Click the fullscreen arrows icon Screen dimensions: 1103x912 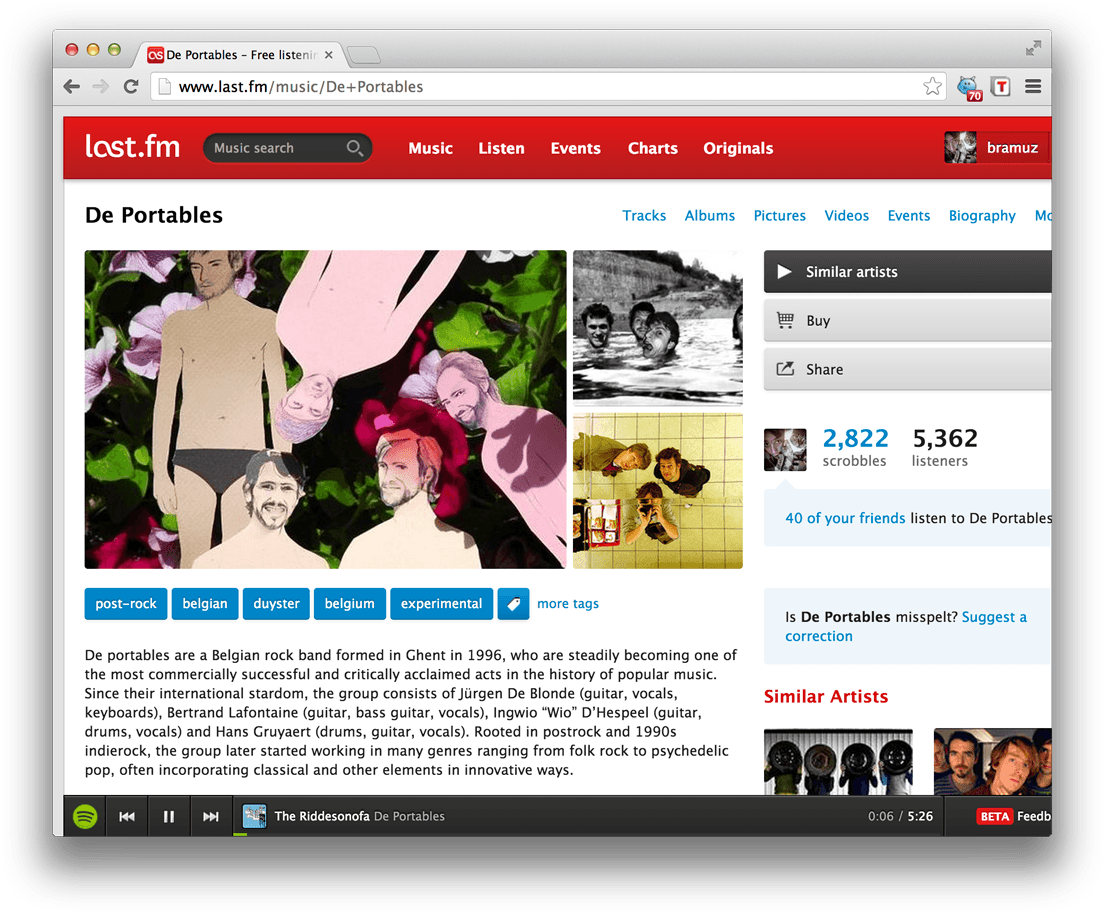[x=1033, y=48]
